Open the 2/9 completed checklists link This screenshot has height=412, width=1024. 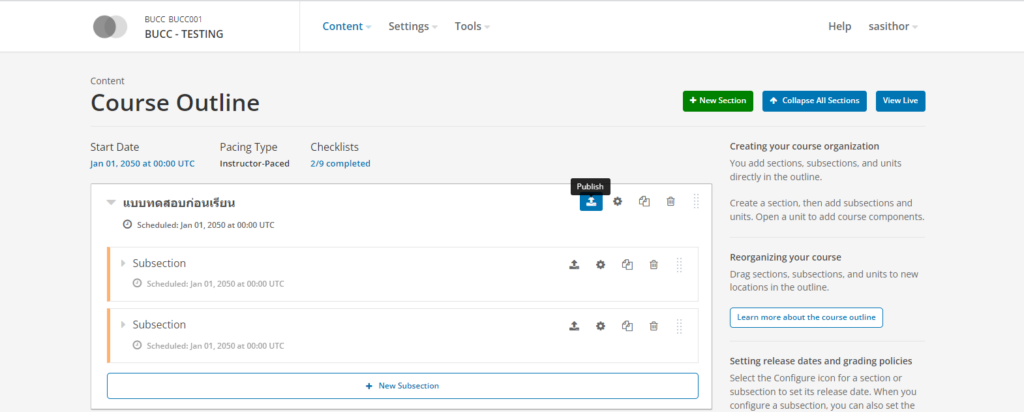pos(340,163)
